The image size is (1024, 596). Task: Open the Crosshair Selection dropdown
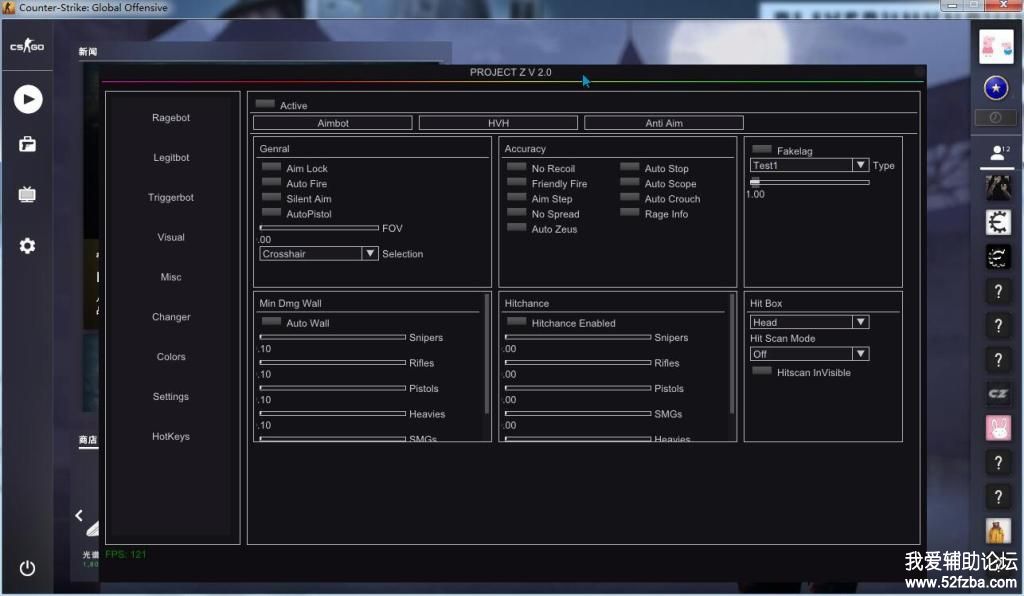tap(319, 253)
